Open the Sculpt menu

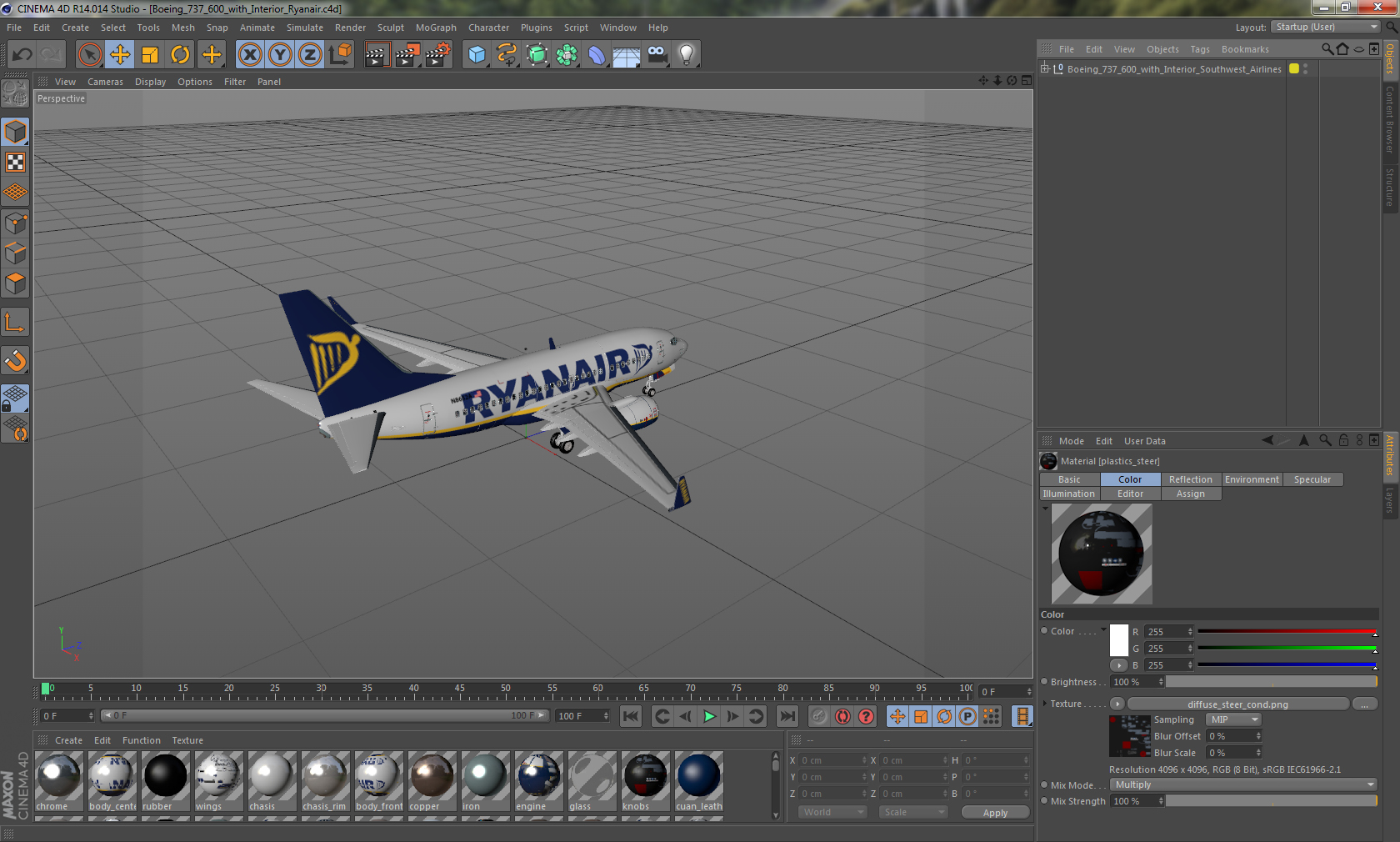(x=390, y=28)
